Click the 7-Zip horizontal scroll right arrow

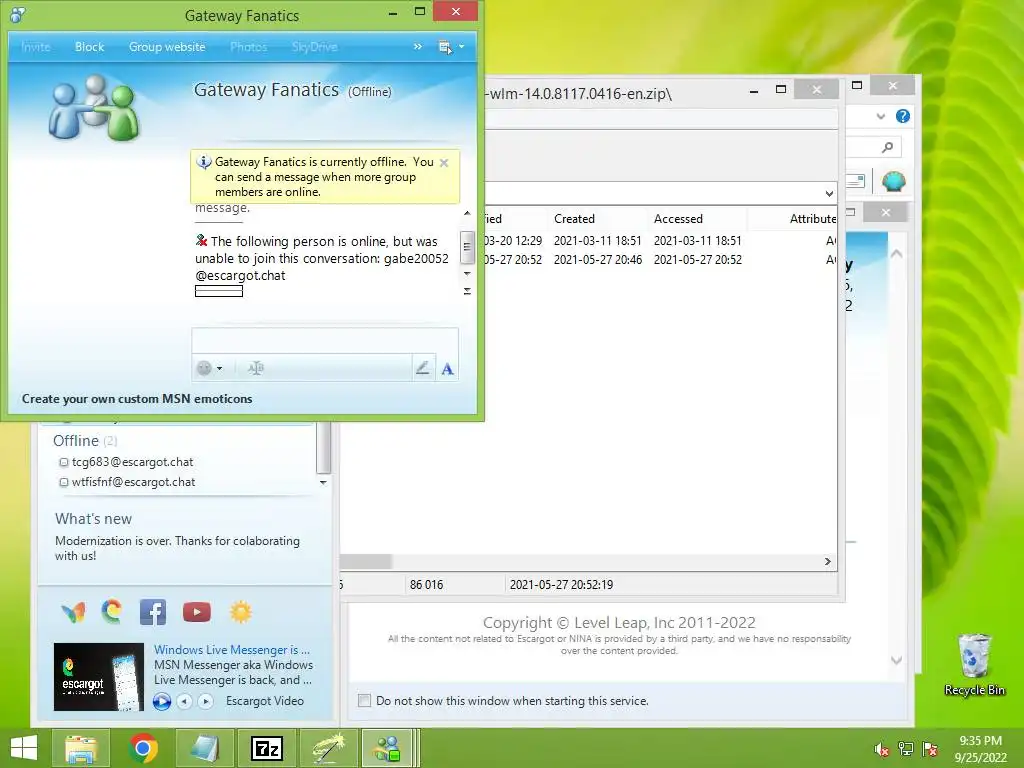point(828,562)
